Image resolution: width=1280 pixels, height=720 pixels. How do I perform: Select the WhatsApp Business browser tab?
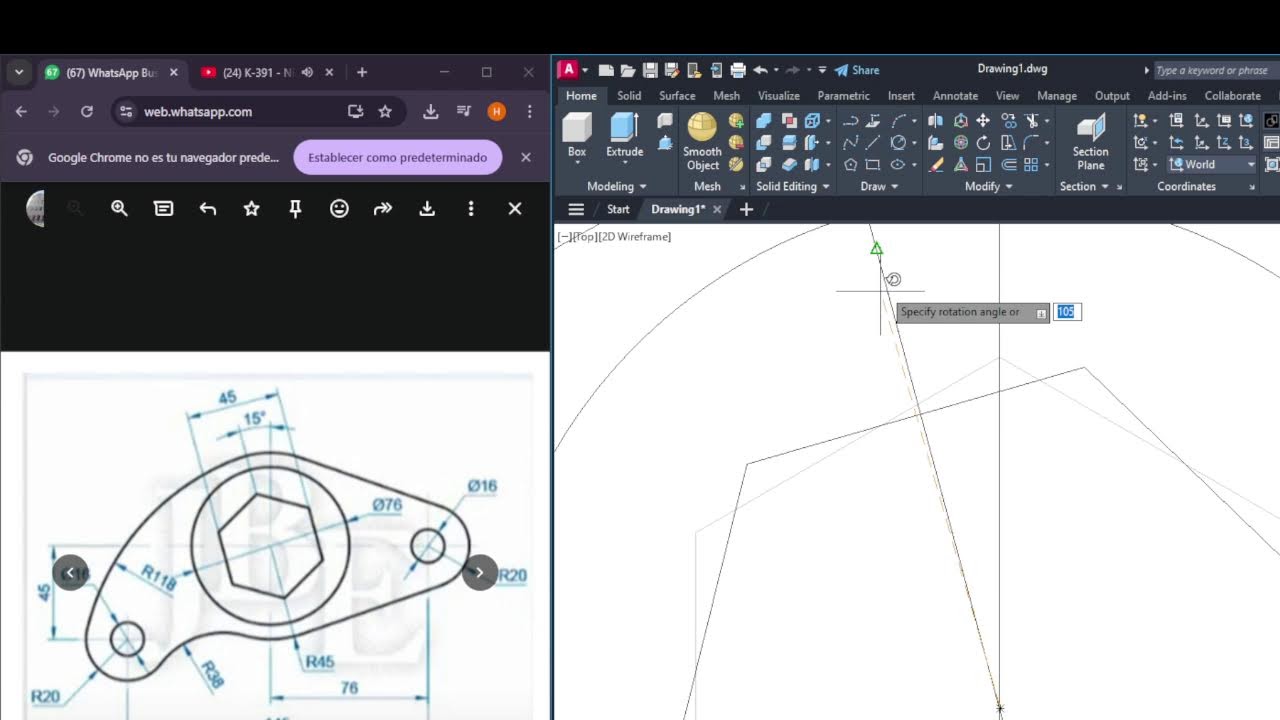[111, 72]
